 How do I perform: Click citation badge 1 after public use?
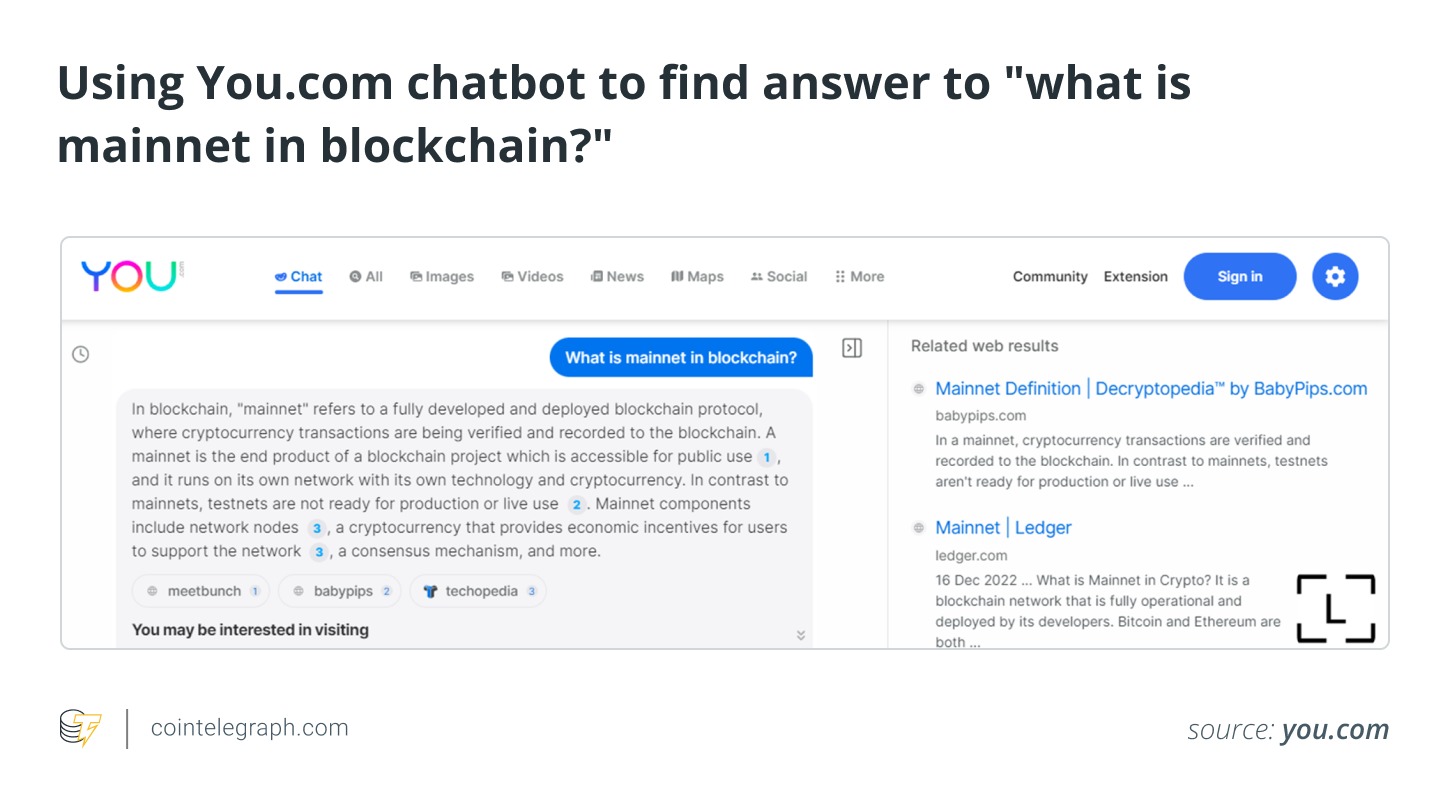coord(766,457)
